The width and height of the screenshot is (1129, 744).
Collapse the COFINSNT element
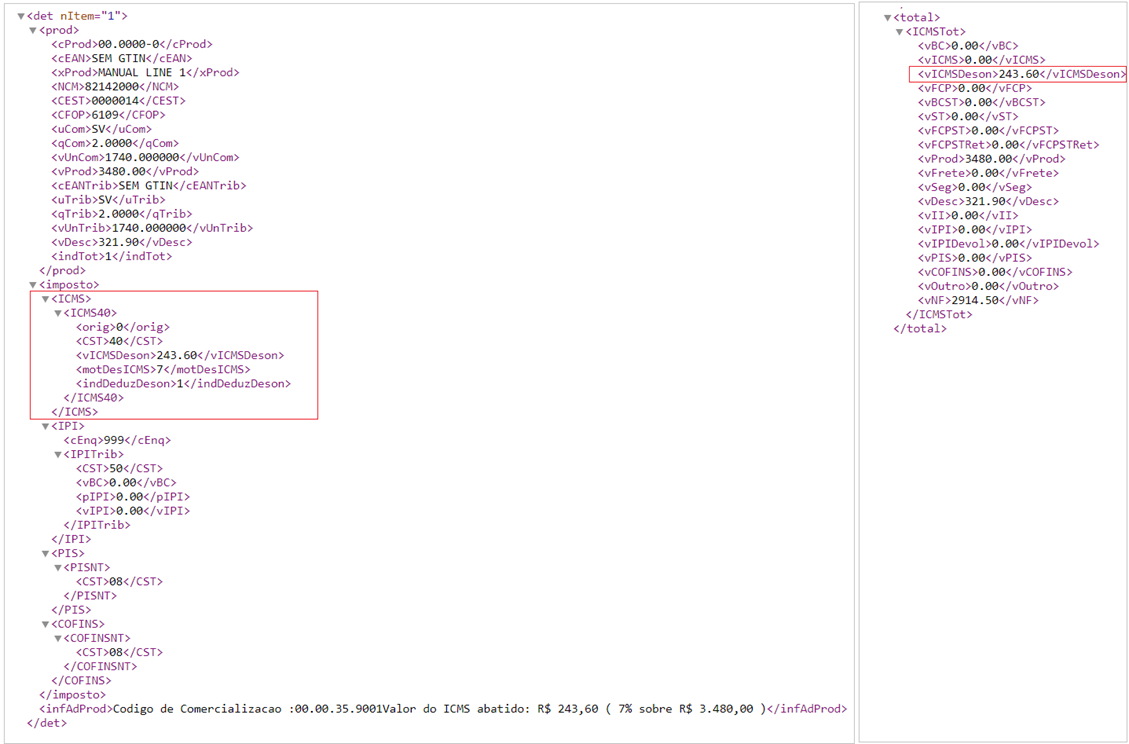tap(57, 638)
